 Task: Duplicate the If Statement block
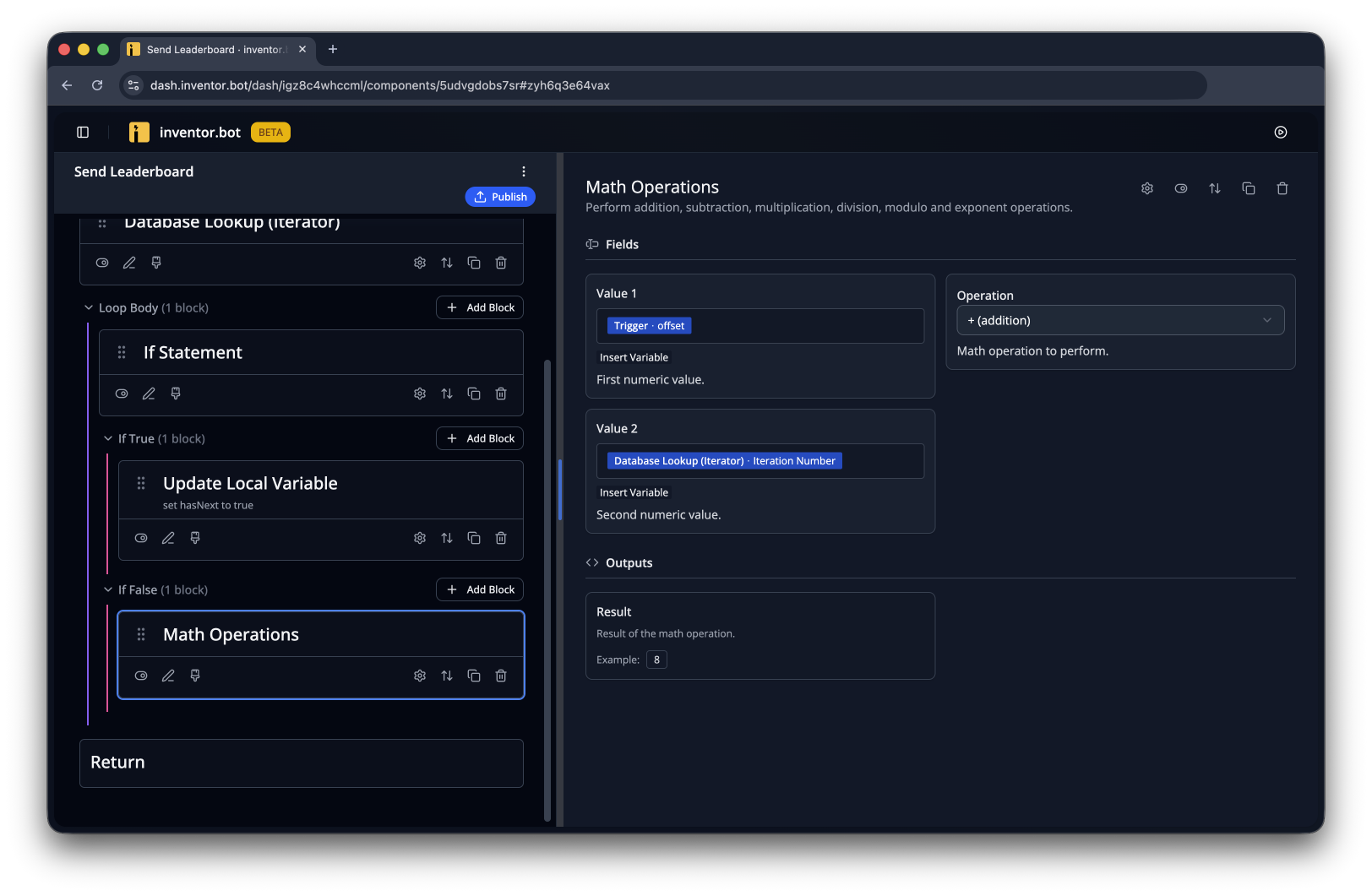[474, 394]
